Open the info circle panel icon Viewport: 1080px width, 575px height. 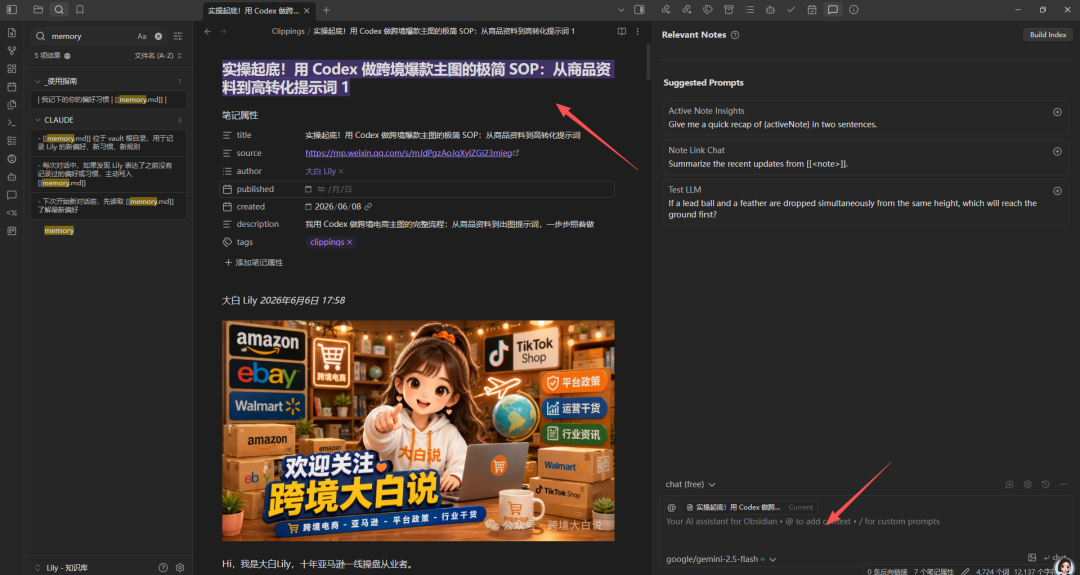click(854, 10)
